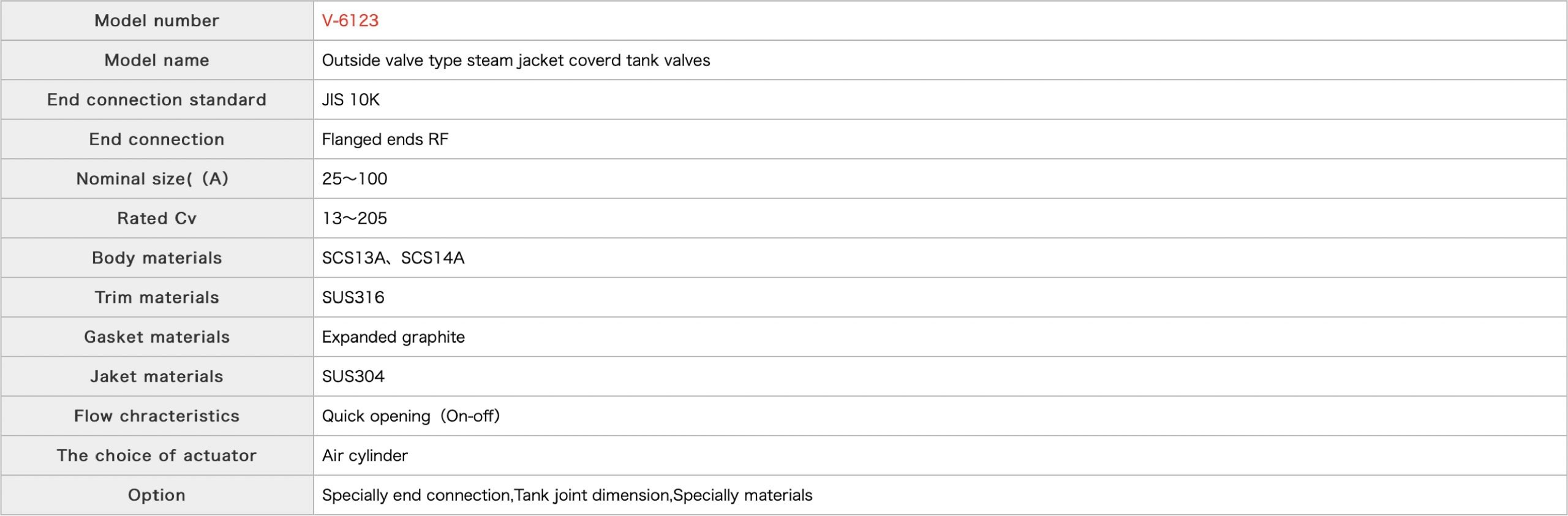Click the Air cylinder actuator value
This screenshot has width=1568, height=516.
(365, 455)
